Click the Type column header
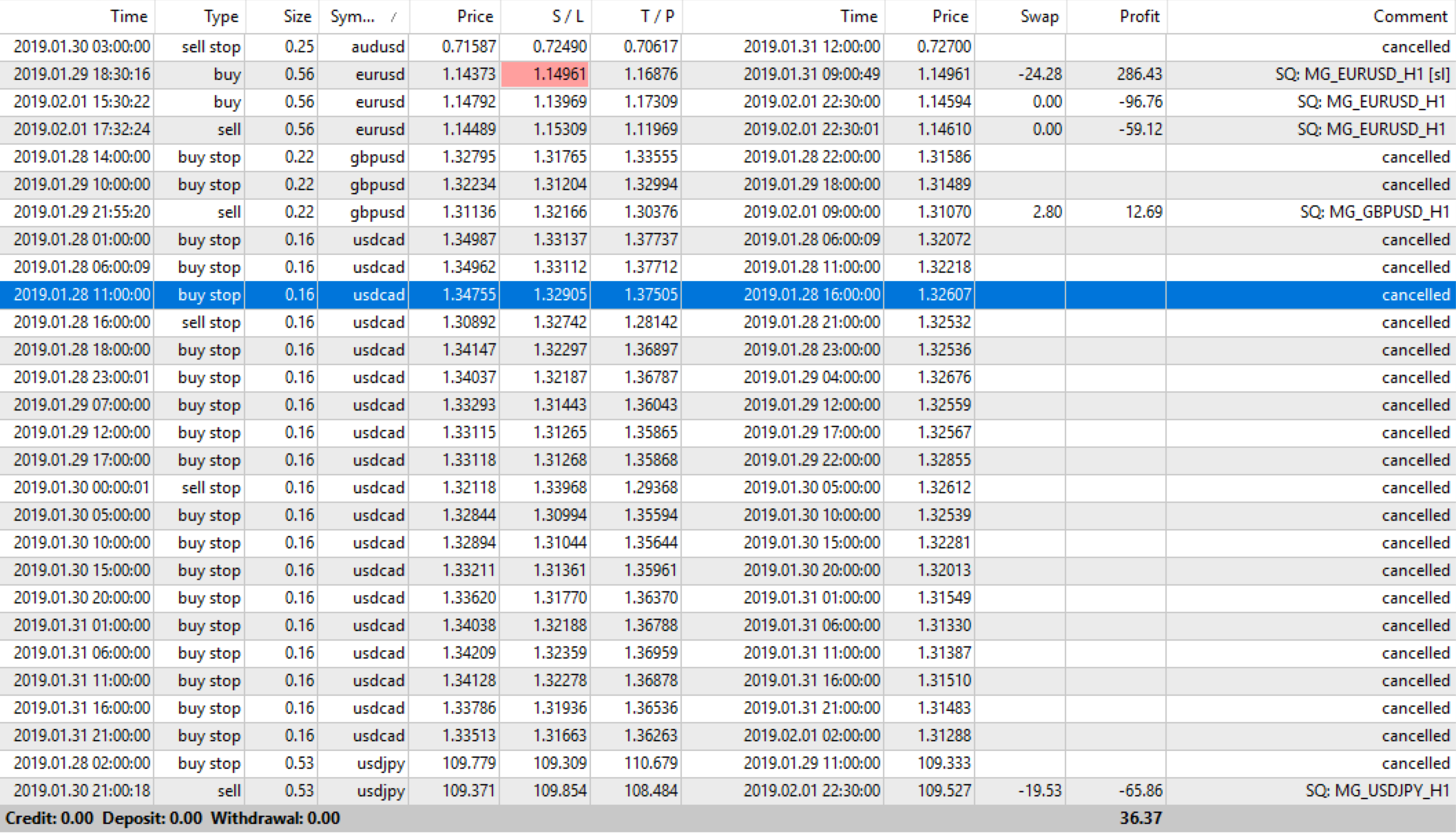The height and width of the screenshot is (835, 1456). coord(220,17)
